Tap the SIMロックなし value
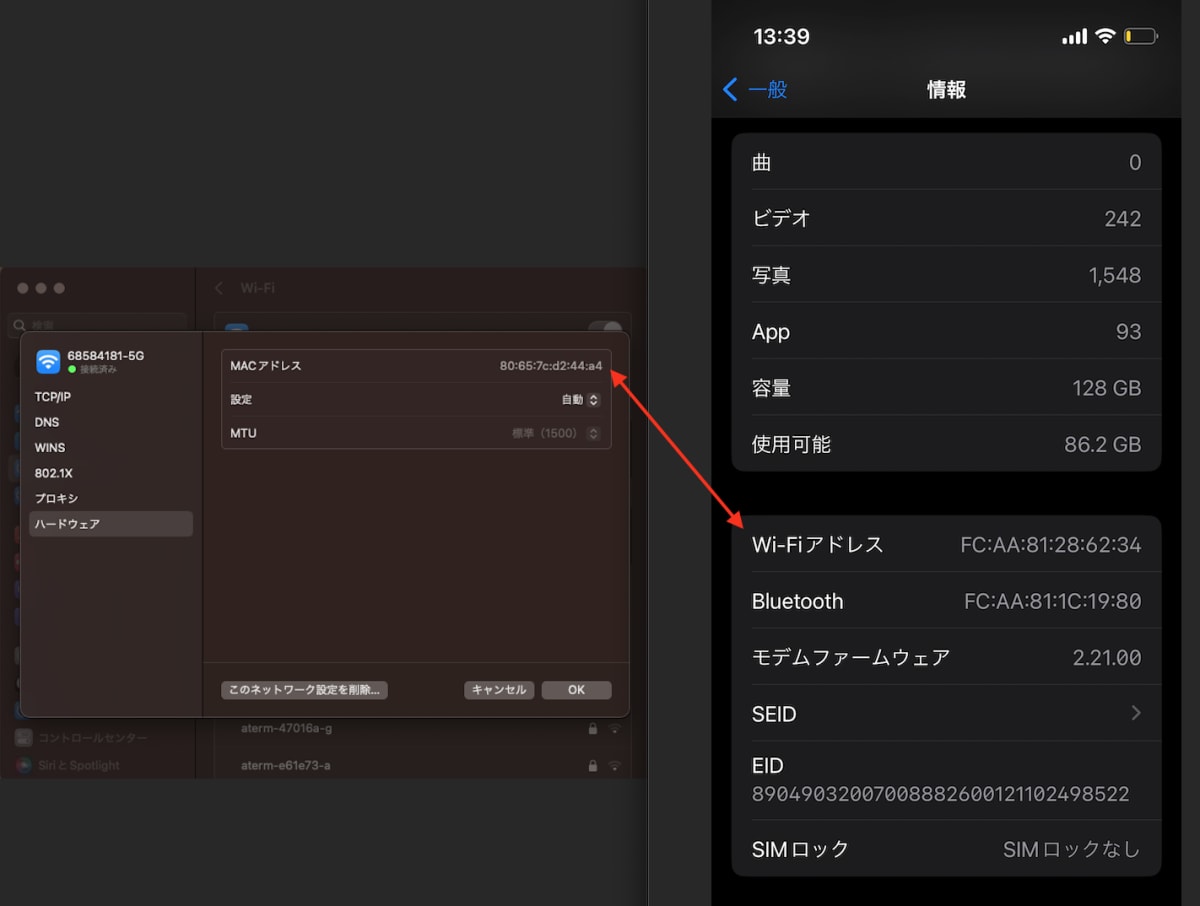Screen dimensions: 1200x906 coord(1072,849)
